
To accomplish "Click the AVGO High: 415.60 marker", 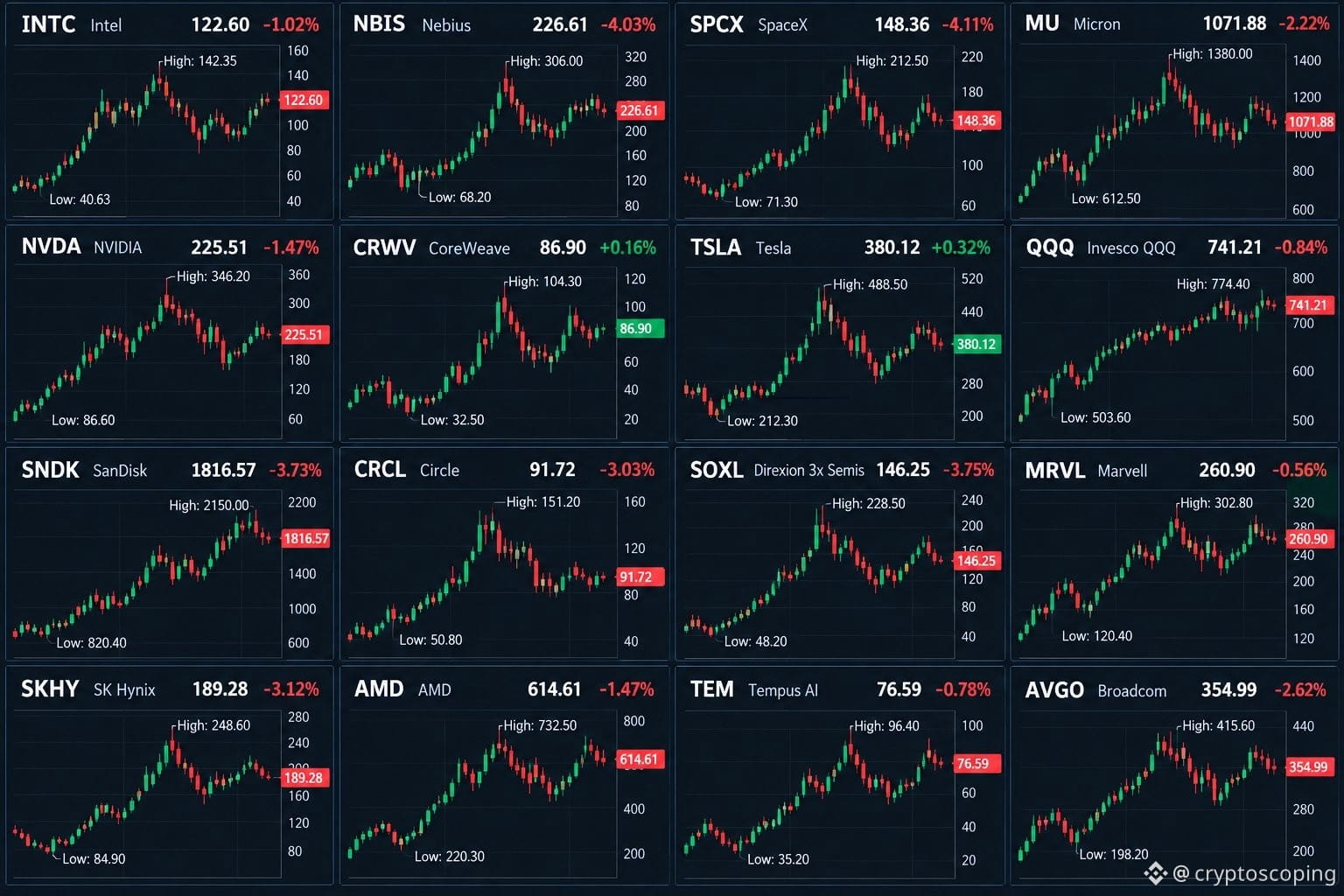I will click(1219, 726).
